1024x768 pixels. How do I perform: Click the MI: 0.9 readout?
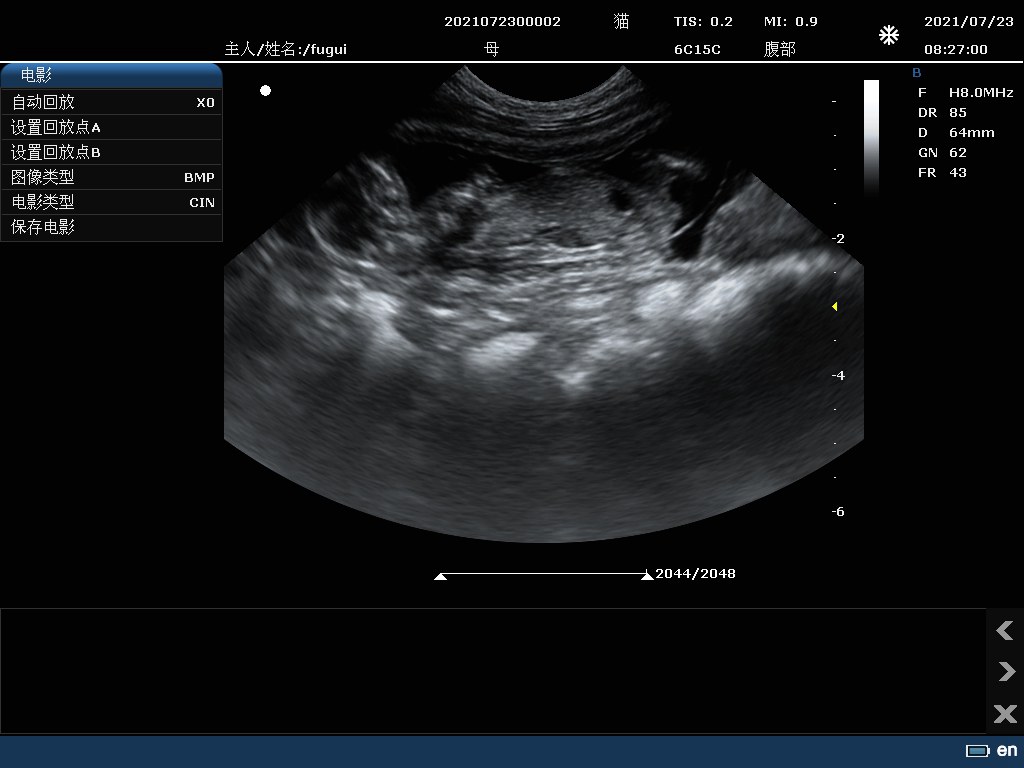pyautogui.click(x=791, y=22)
